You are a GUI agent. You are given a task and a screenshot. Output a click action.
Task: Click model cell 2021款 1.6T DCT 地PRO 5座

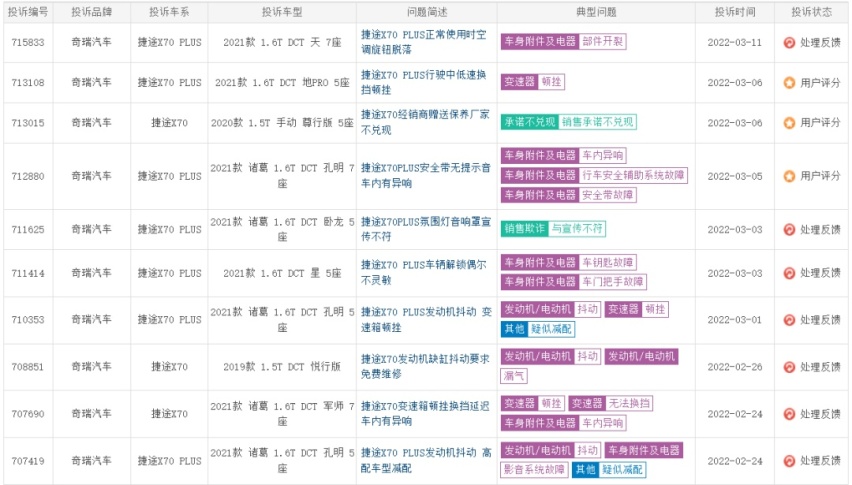tap(282, 83)
